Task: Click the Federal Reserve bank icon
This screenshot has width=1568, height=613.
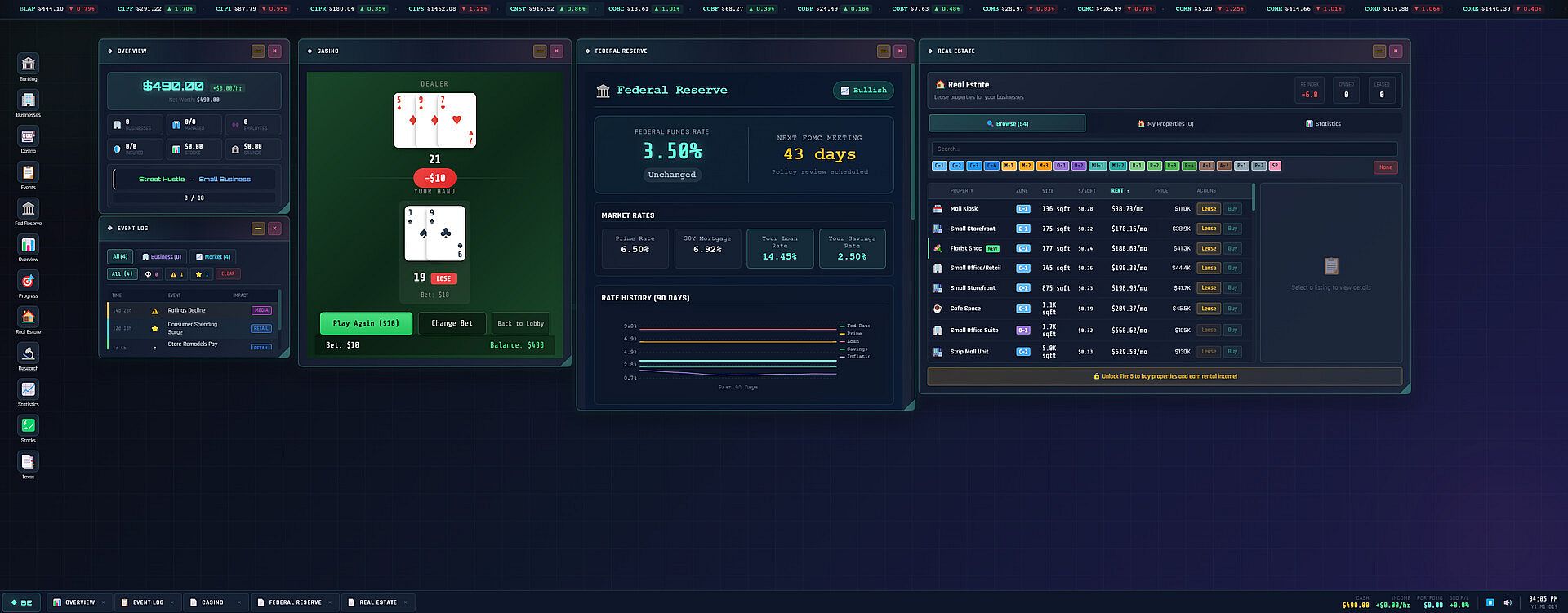Action: coord(604,91)
